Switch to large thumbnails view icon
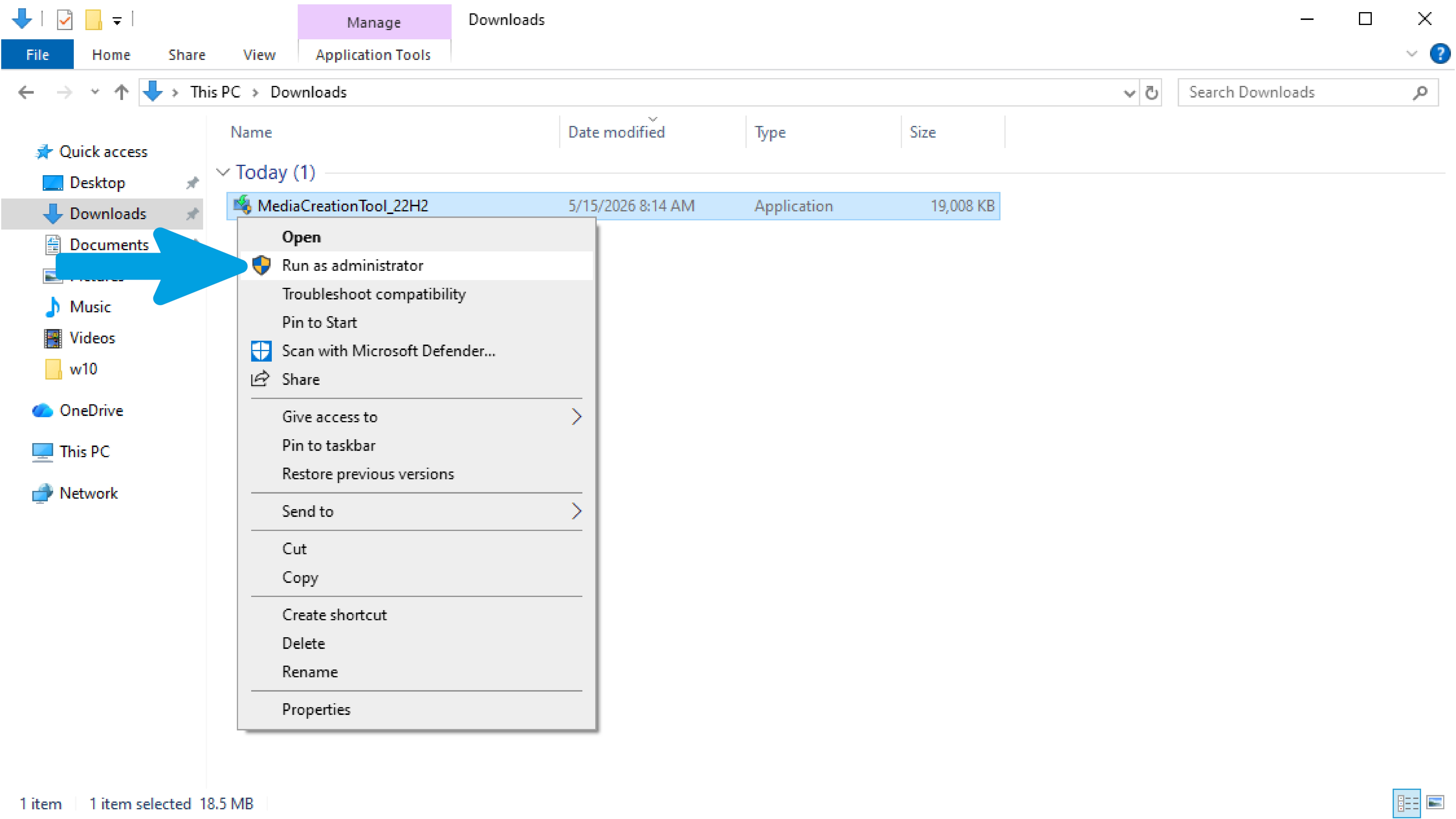The width and height of the screenshot is (1456, 819). click(x=1436, y=802)
